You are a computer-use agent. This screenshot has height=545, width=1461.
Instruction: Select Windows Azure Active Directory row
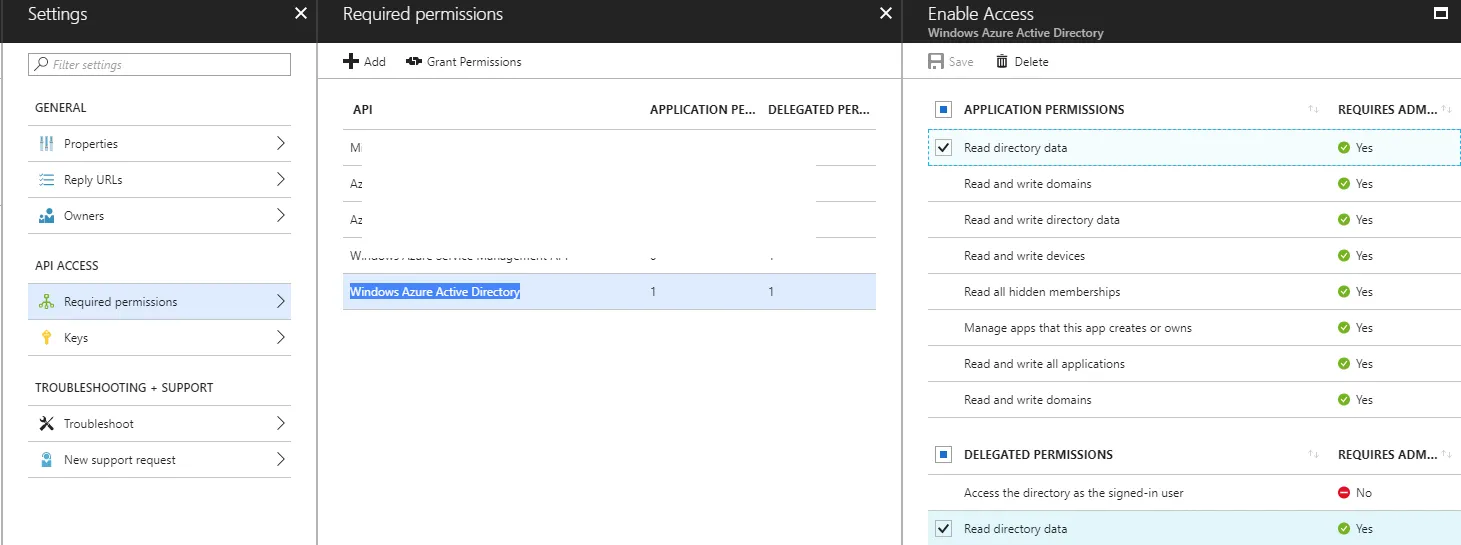(435, 292)
